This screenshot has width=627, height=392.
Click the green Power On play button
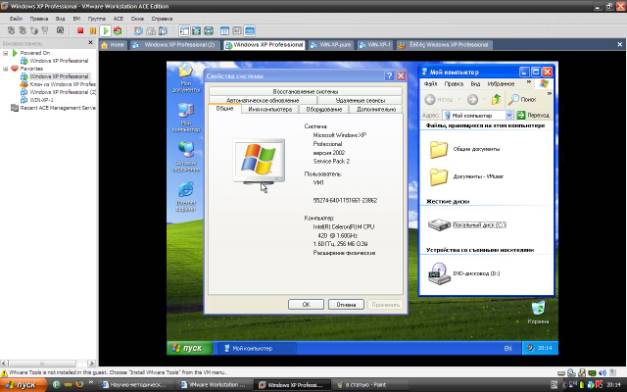pyautogui.click(x=105, y=30)
